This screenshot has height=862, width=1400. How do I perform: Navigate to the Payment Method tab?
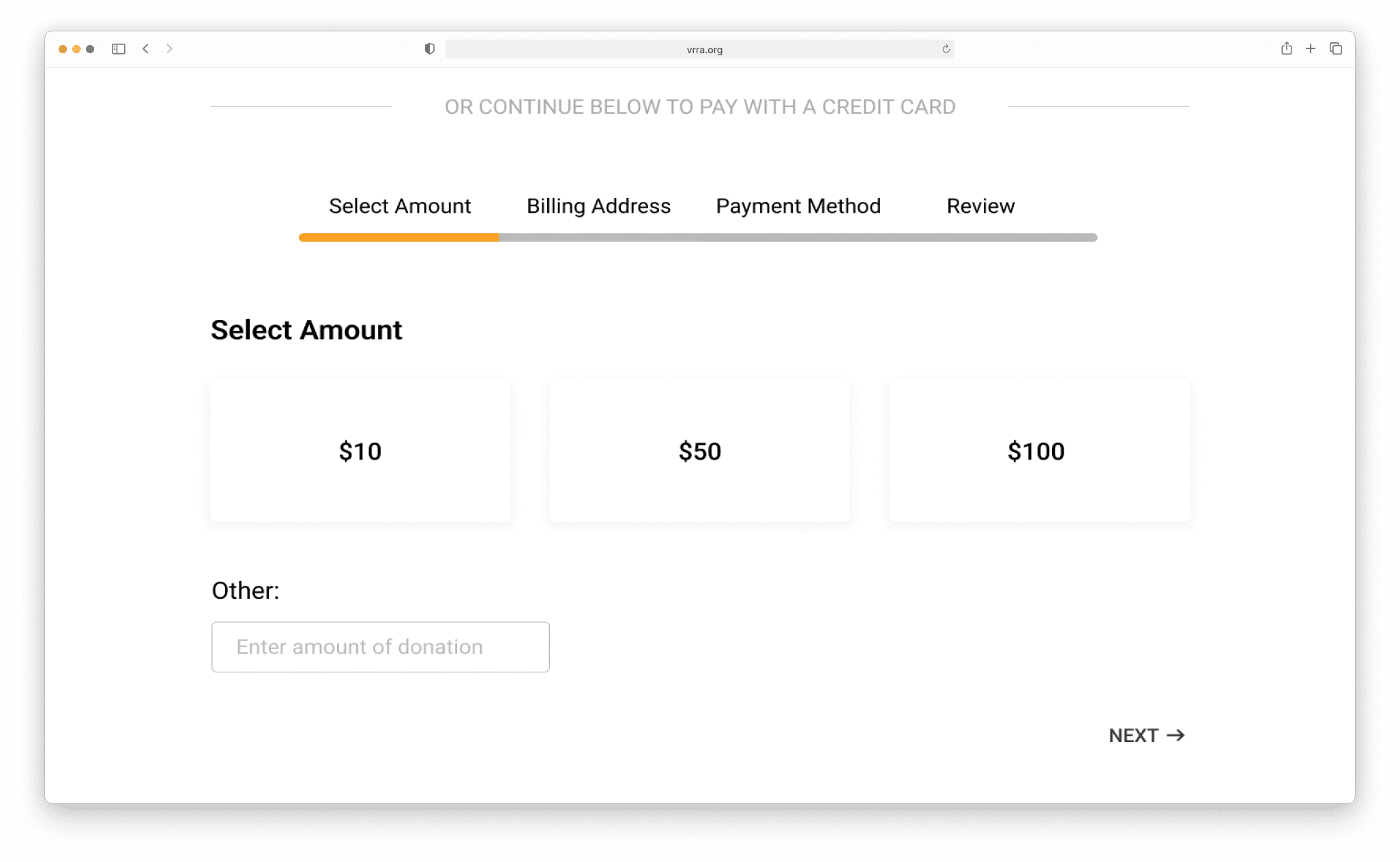click(x=798, y=205)
